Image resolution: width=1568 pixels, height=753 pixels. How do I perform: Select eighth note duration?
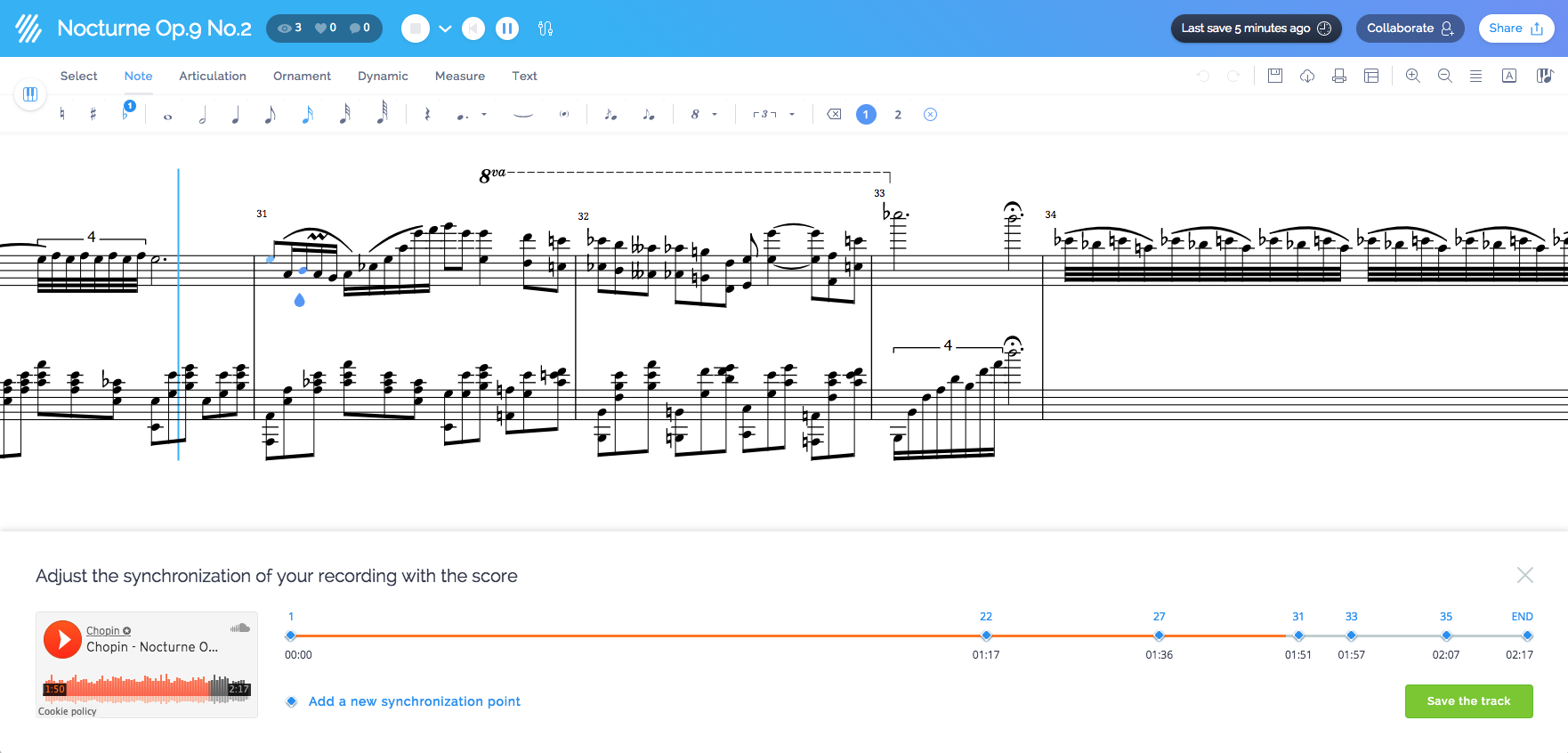click(271, 114)
